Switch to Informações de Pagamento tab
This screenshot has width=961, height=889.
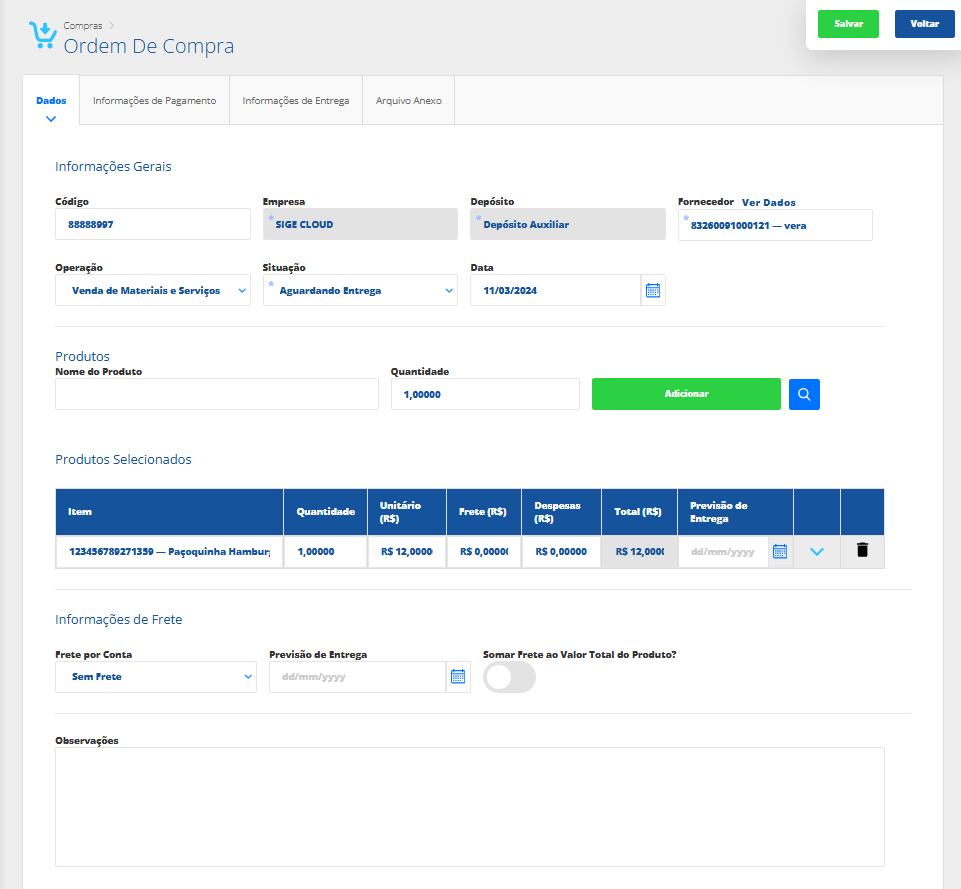click(x=154, y=101)
